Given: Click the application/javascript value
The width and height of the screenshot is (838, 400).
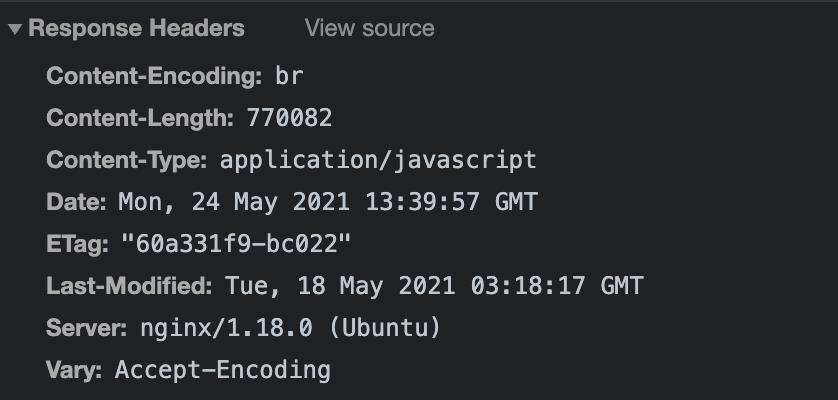Looking at the screenshot, I should [x=378, y=160].
